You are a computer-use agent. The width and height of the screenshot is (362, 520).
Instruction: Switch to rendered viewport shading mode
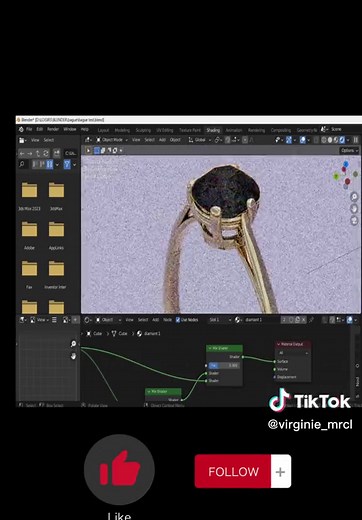point(342,140)
